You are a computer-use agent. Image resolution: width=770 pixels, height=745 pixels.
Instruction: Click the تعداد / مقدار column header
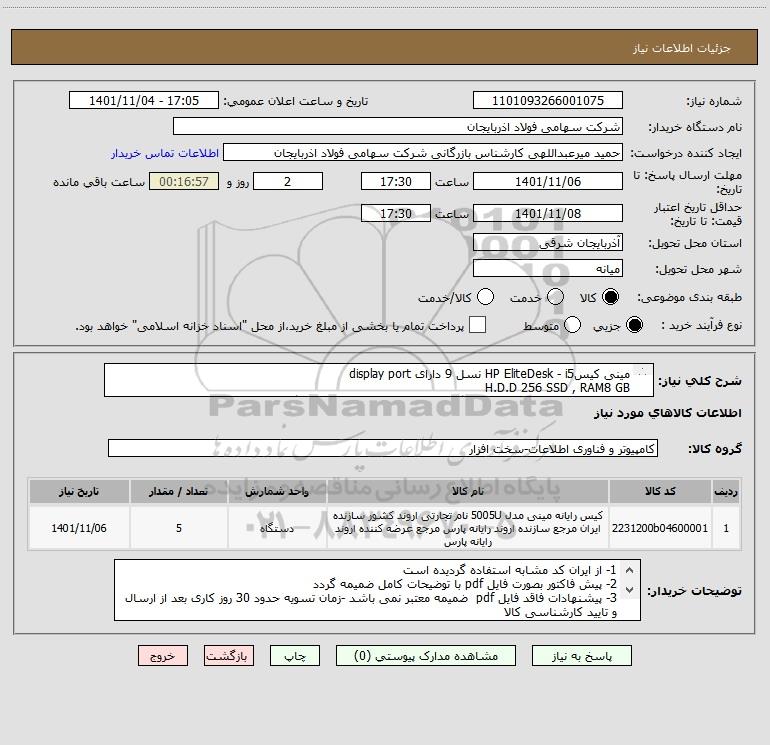(x=179, y=492)
